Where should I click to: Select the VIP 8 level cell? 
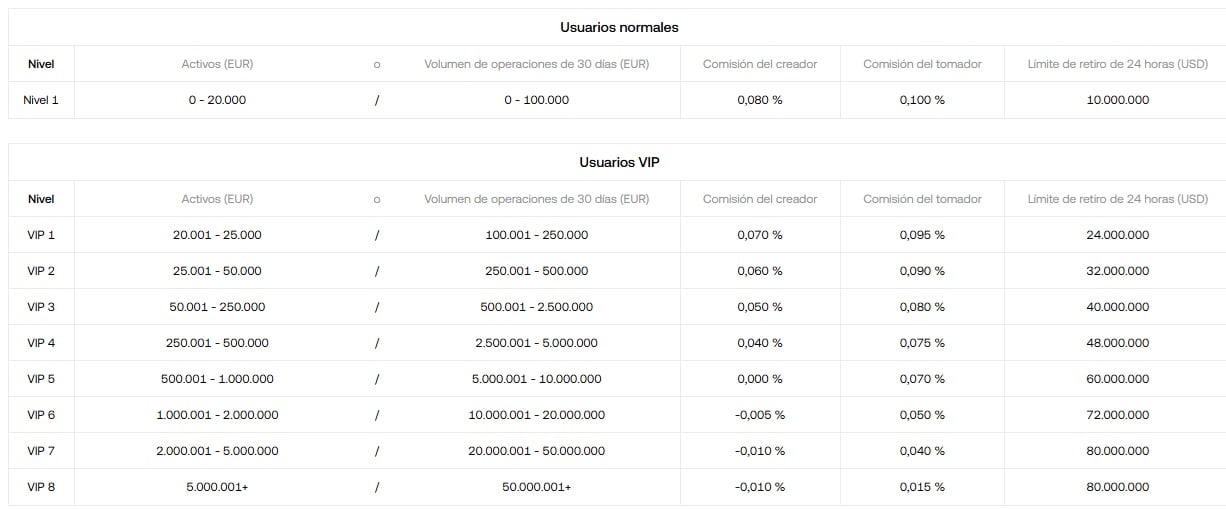(41, 487)
